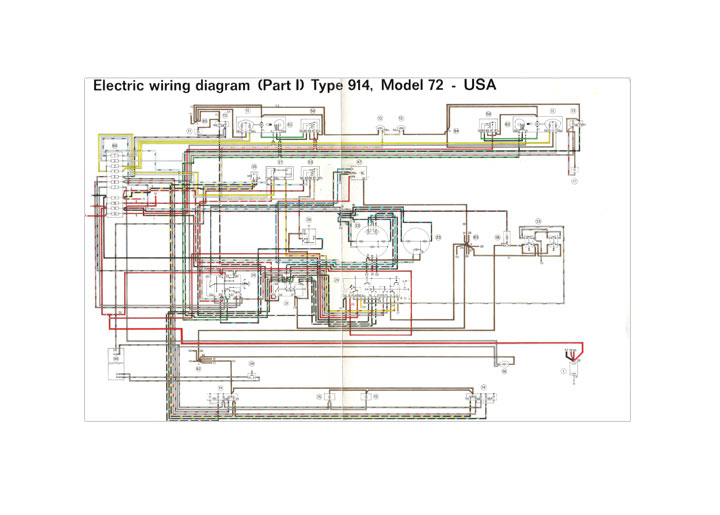
Task: Click the title "Electric wiring diagram (Part I) Type 914, Model 72 - USA"
Action: (294, 85)
